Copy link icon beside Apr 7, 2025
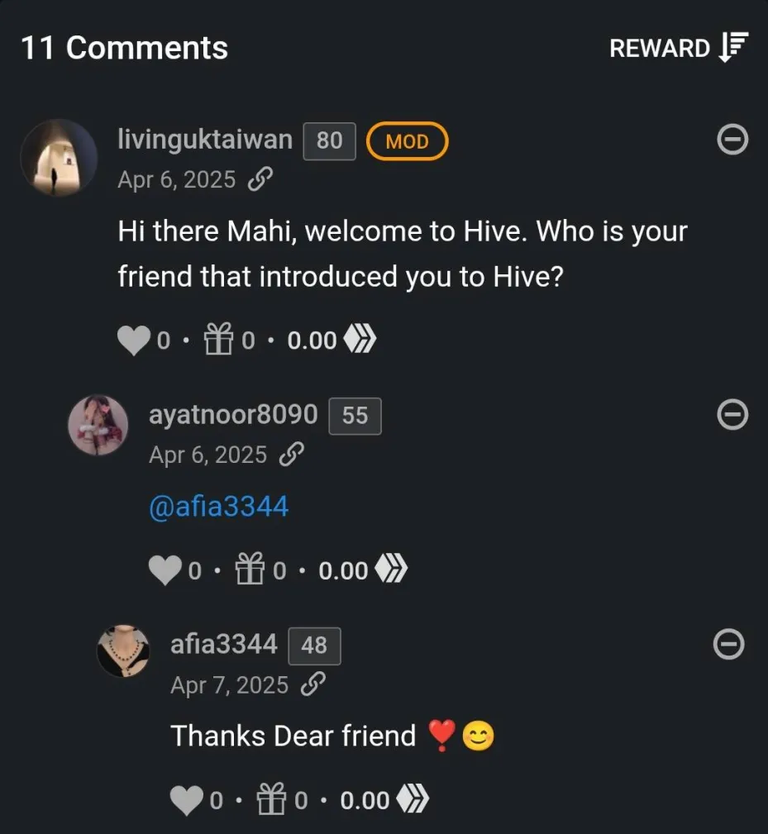 pos(313,685)
